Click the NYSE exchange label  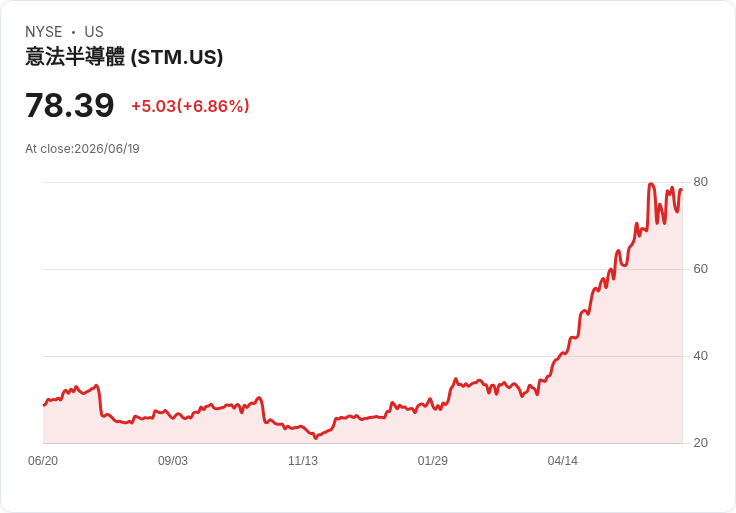point(44,32)
